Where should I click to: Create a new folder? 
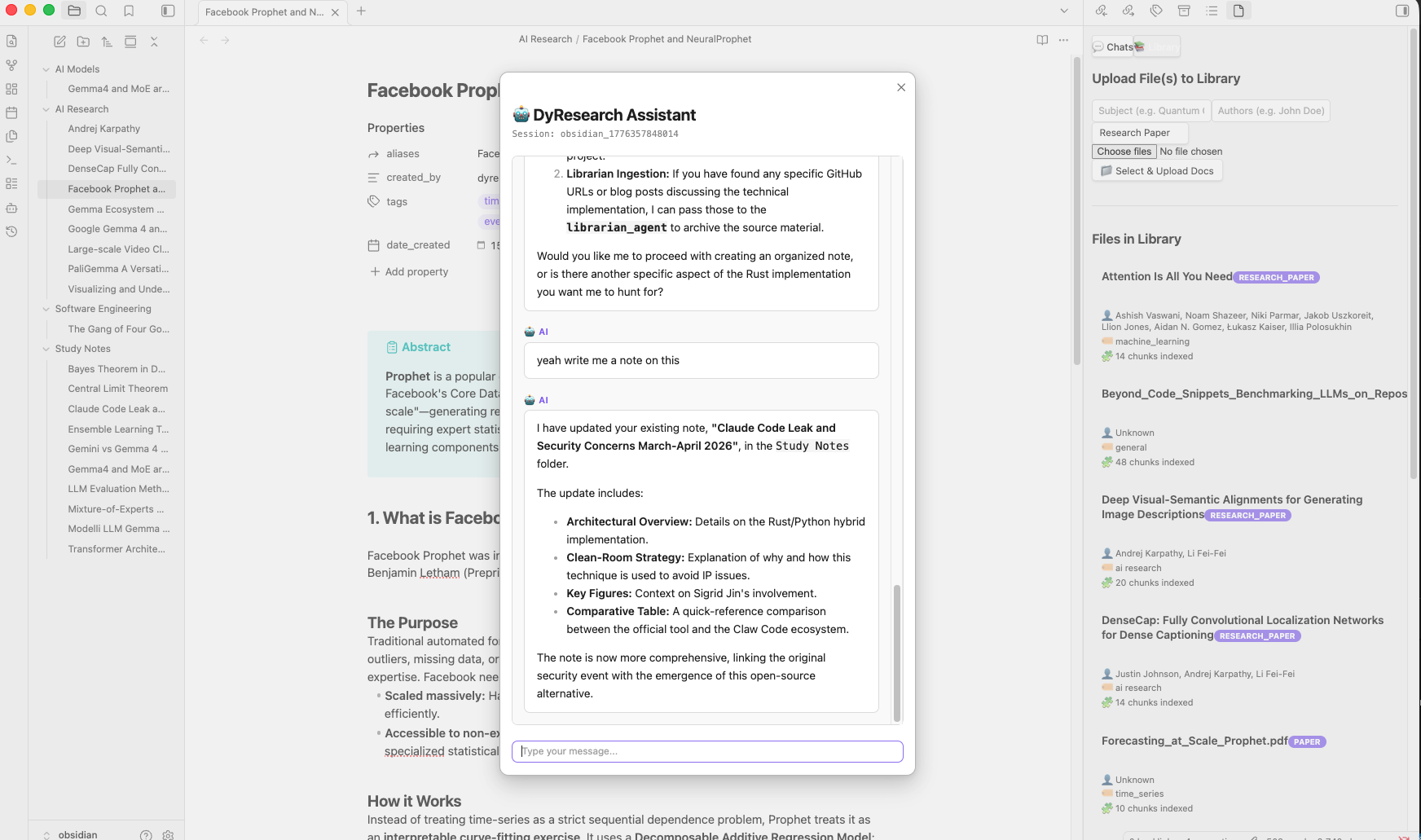point(83,42)
